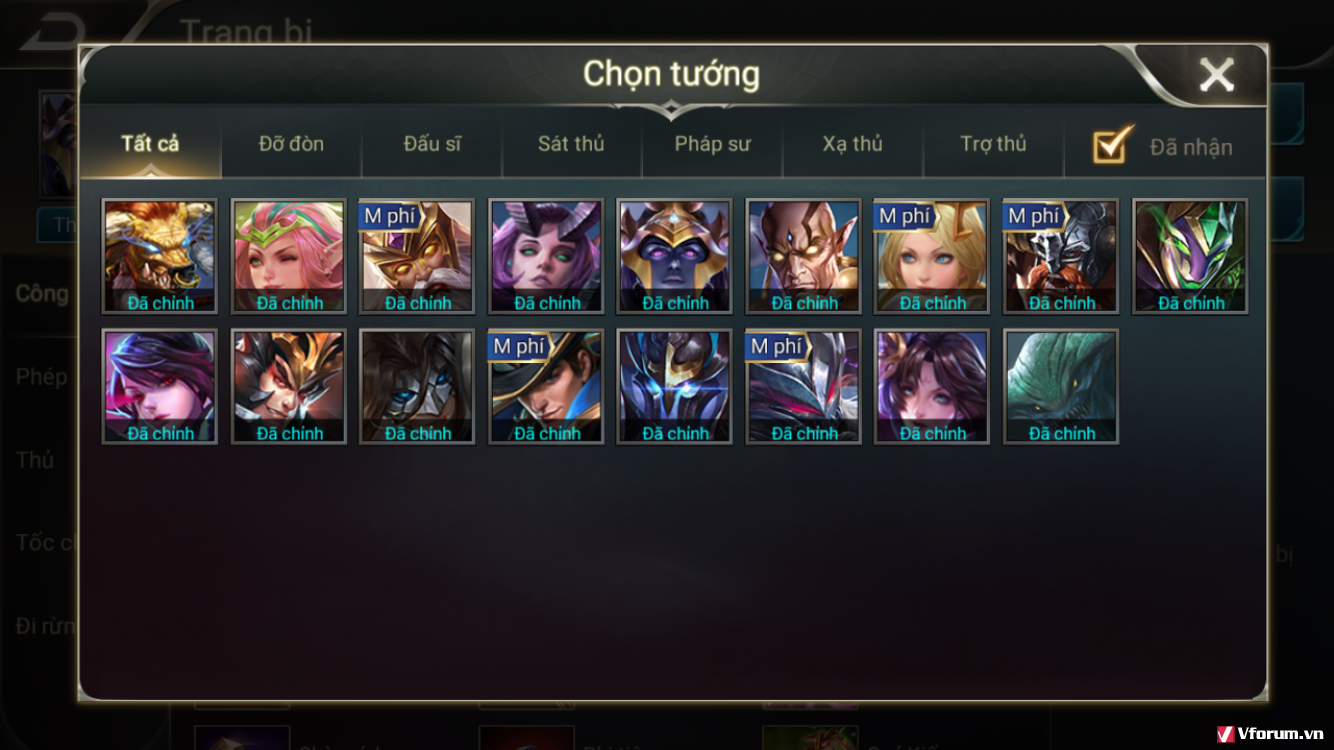Choose the pink-haired girl with green tiara

point(289,256)
